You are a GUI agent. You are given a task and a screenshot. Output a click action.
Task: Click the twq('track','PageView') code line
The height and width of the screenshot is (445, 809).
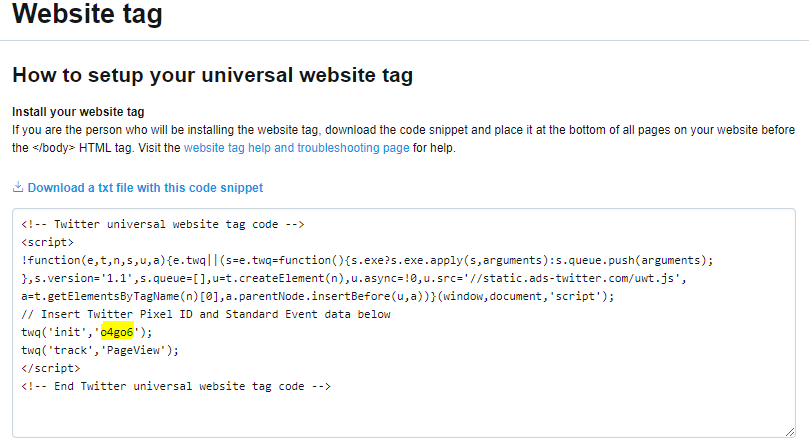click(x=100, y=350)
